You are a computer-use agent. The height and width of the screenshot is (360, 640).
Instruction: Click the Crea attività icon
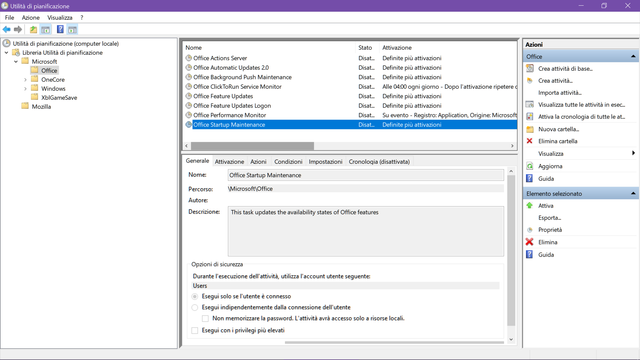point(530,80)
